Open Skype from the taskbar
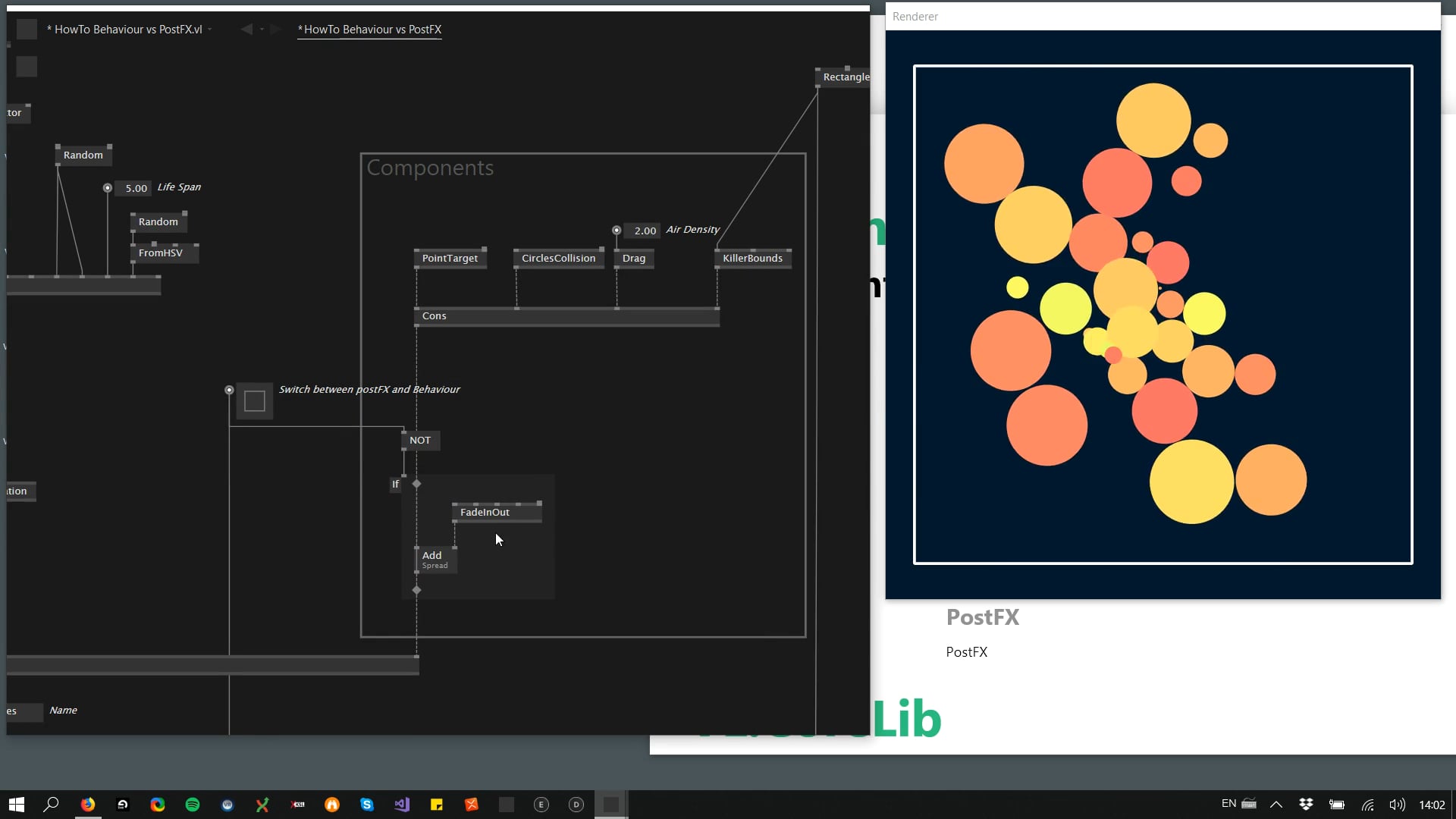Viewport: 1456px width, 819px height. [x=367, y=805]
